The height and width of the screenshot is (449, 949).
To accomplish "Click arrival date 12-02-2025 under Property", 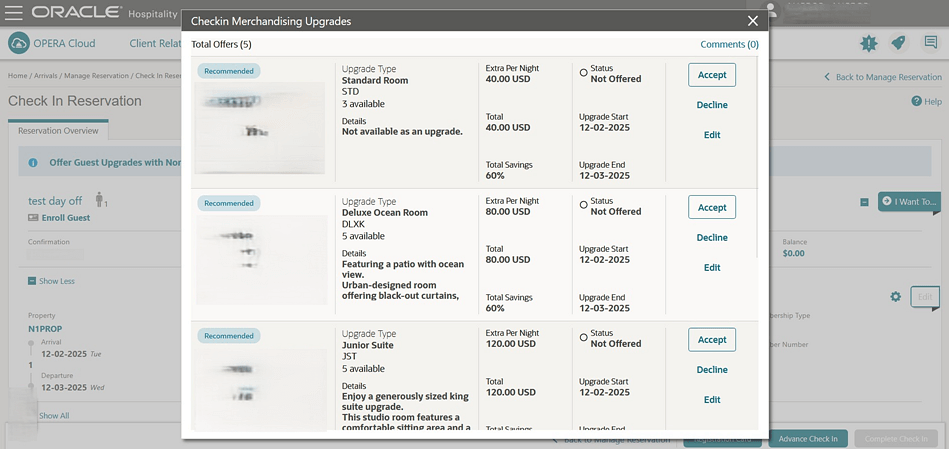I will [64, 353].
